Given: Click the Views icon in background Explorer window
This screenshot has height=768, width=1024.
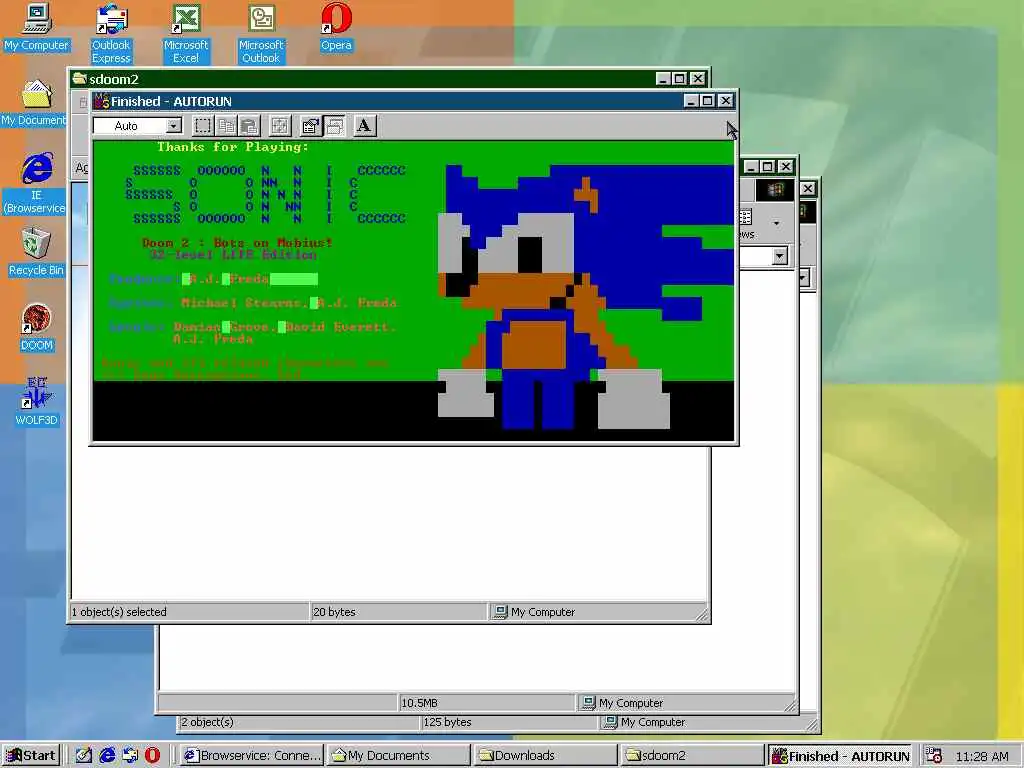Looking at the screenshot, I should coord(745,217).
